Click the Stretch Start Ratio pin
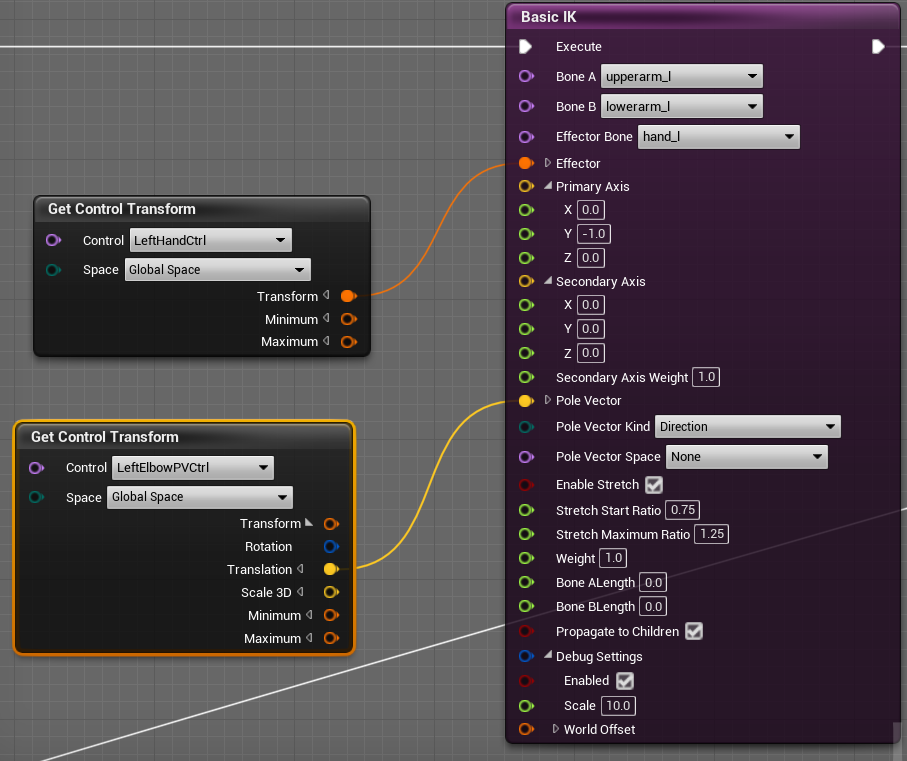Viewport: 907px width, 761px height. pyautogui.click(x=526, y=510)
